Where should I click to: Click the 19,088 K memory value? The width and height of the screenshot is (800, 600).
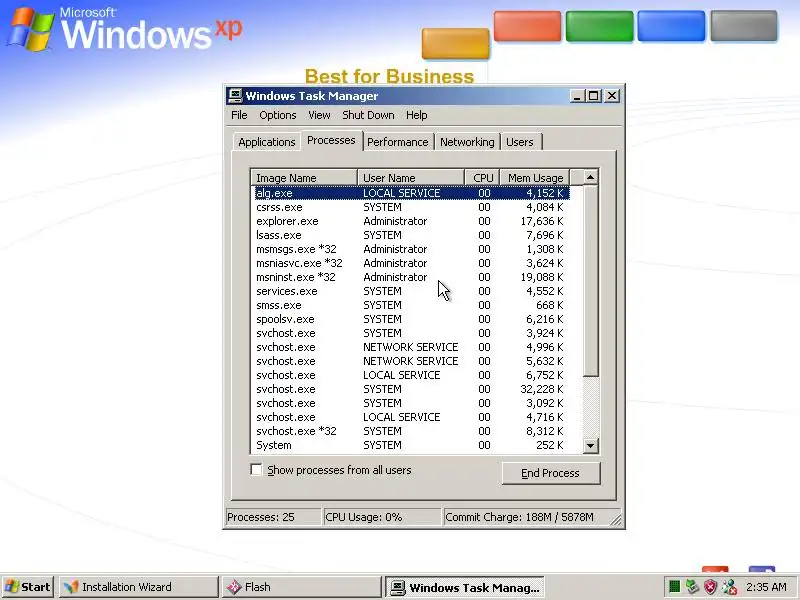(542, 278)
